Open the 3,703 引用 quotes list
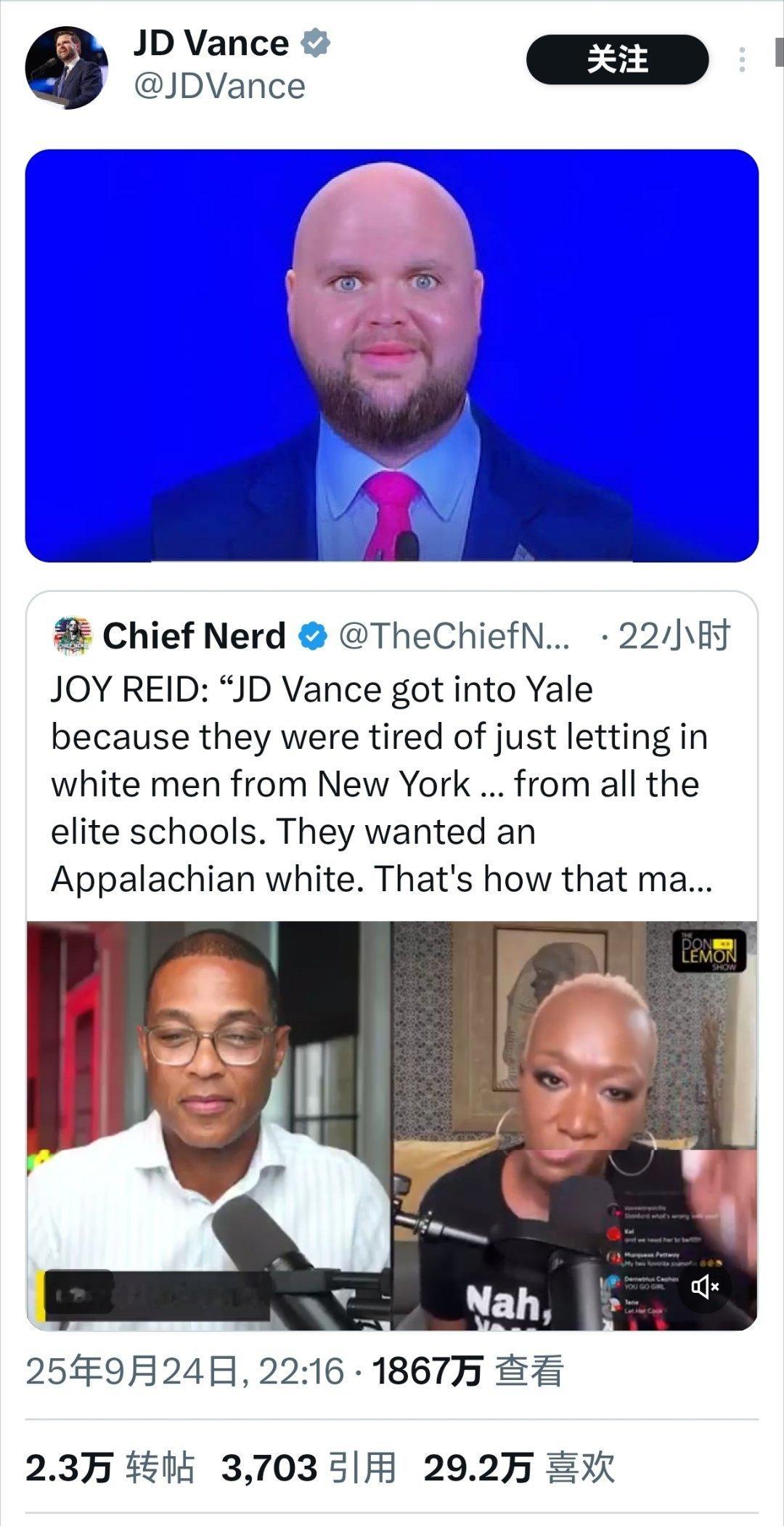 [x=309, y=1468]
